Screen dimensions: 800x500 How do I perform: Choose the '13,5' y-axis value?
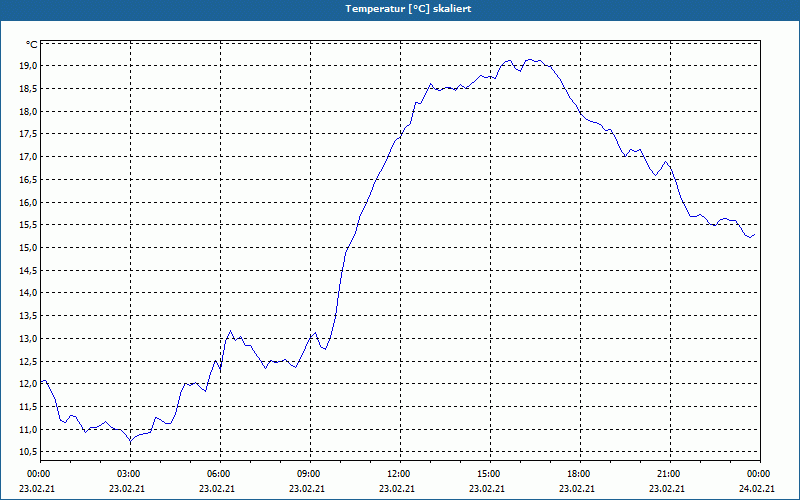point(29,316)
